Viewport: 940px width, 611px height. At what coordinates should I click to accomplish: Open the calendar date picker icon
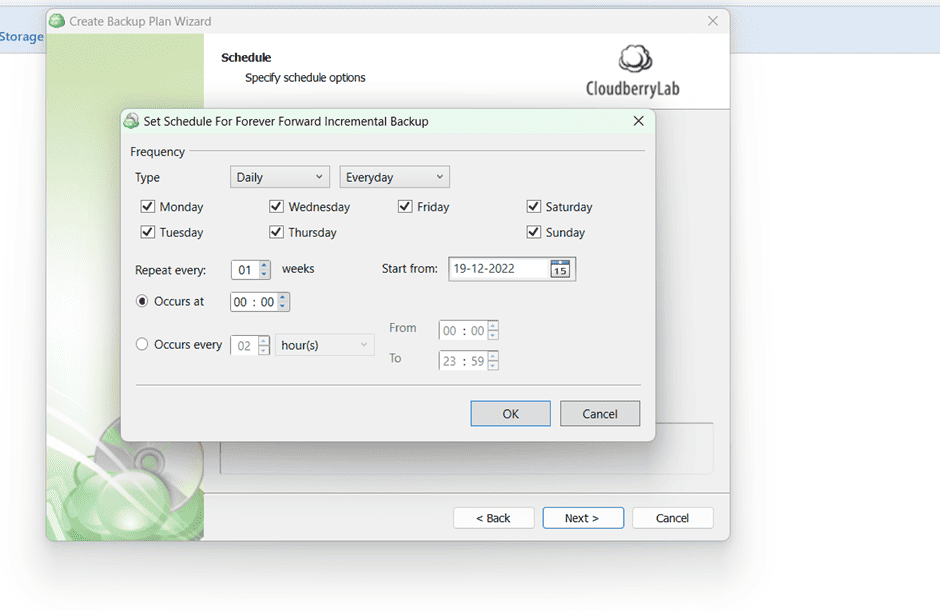point(560,269)
